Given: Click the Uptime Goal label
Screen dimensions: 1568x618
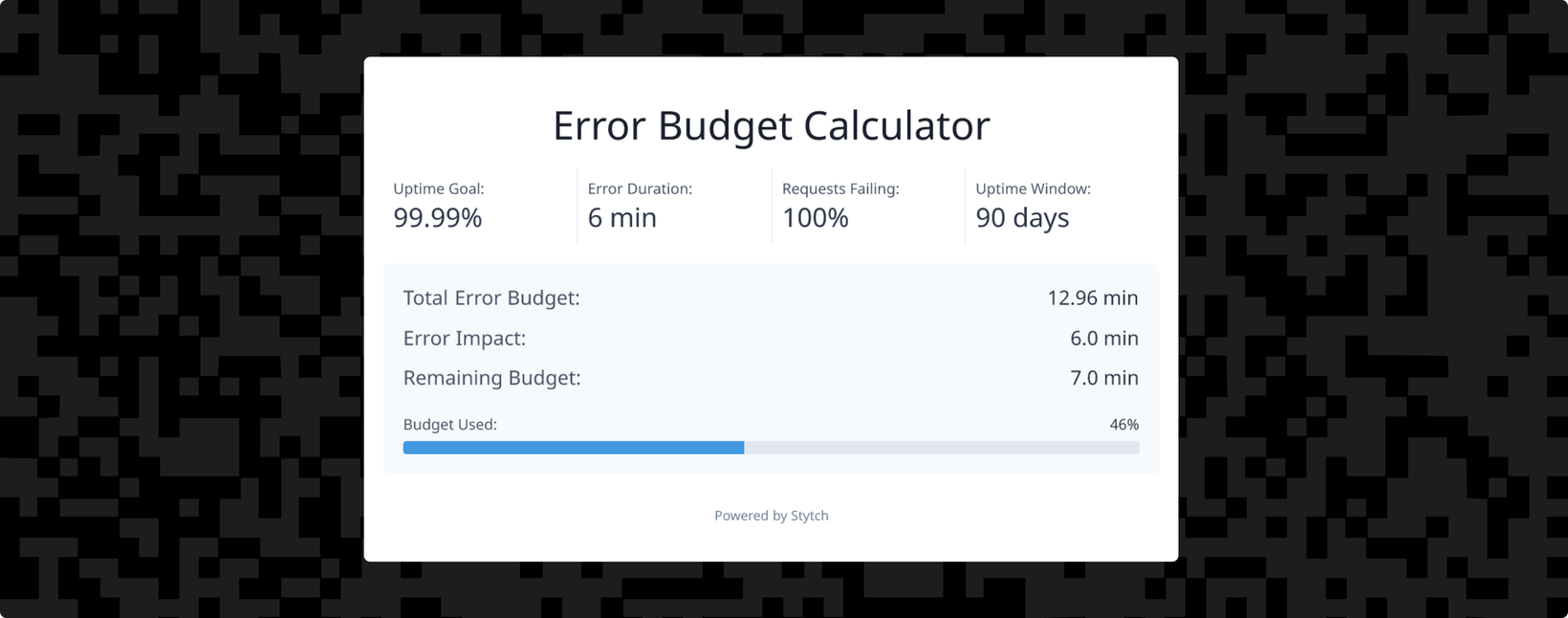Looking at the screenshot, I should coord(439,189).
